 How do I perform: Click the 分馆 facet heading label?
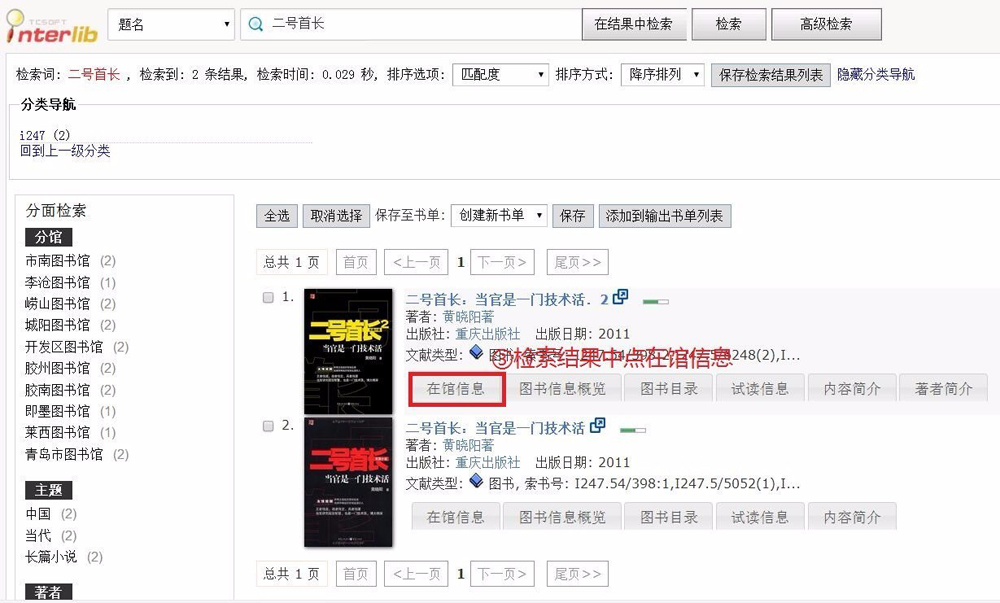tap(48, 237)
